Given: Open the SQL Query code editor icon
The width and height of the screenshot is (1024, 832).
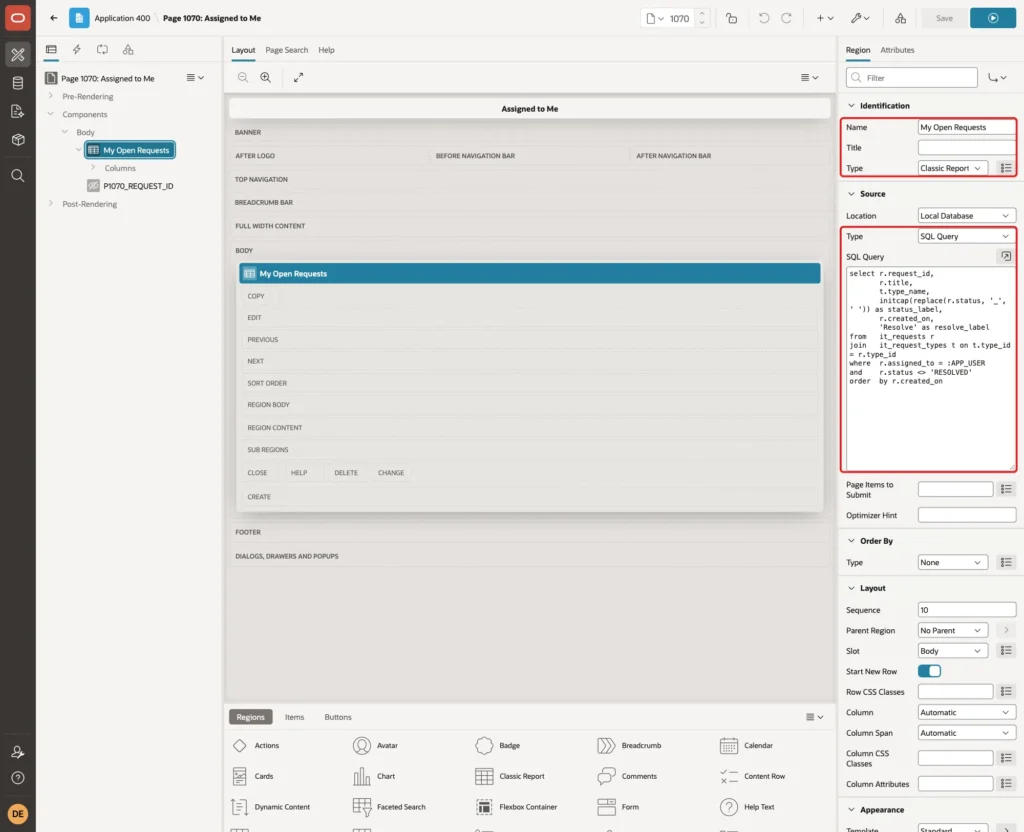Looking at the screenshot, I should coord(1006,257).
